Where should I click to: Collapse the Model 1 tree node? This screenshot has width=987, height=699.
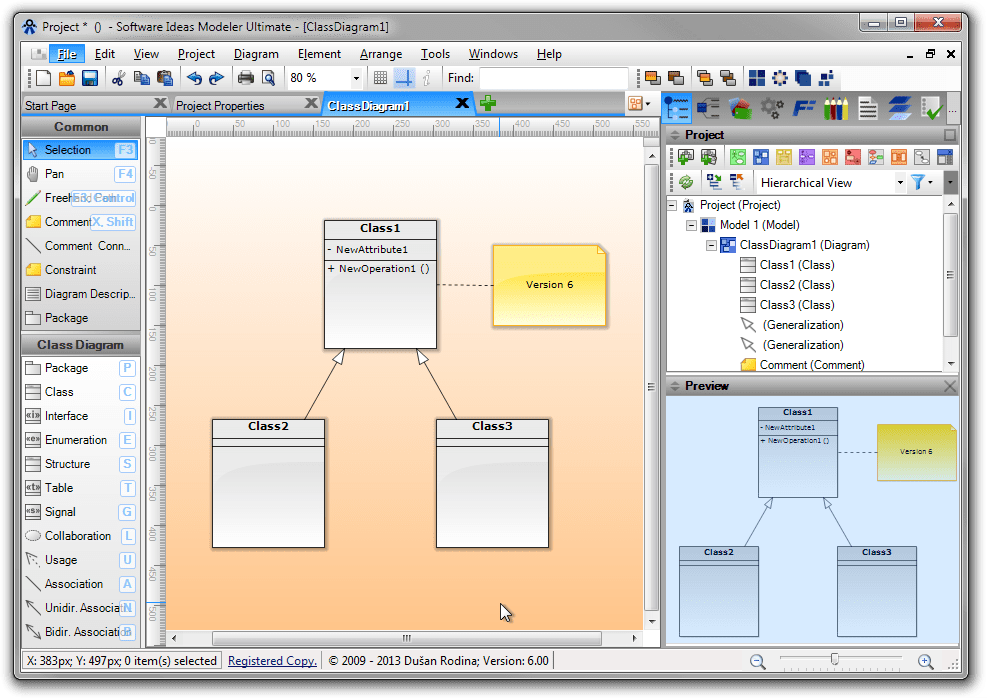pyautogui.click(x=691, y=224)
